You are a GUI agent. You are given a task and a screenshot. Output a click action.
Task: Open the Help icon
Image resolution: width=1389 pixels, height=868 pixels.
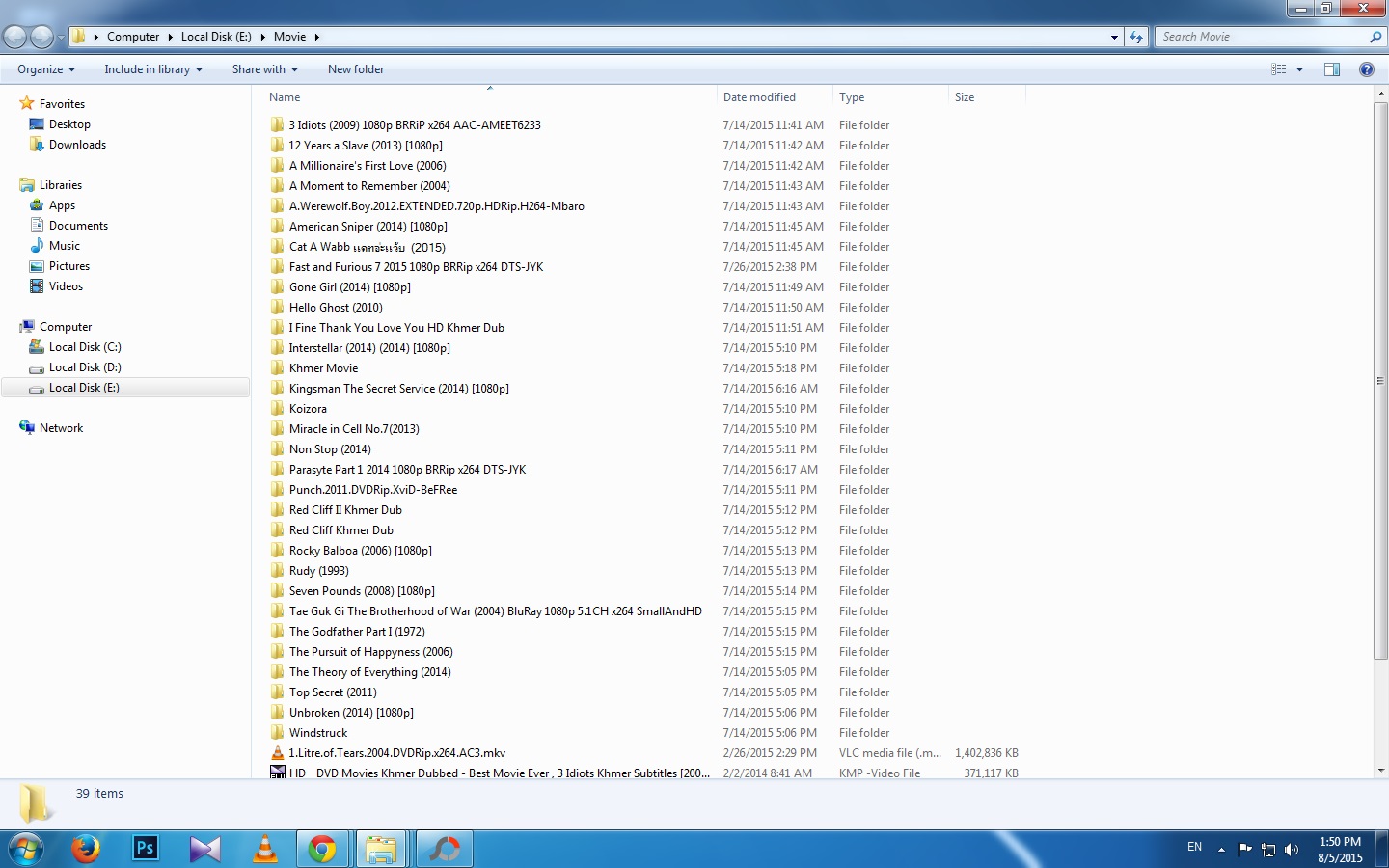pyautogui.click(x=1366, y=69)
